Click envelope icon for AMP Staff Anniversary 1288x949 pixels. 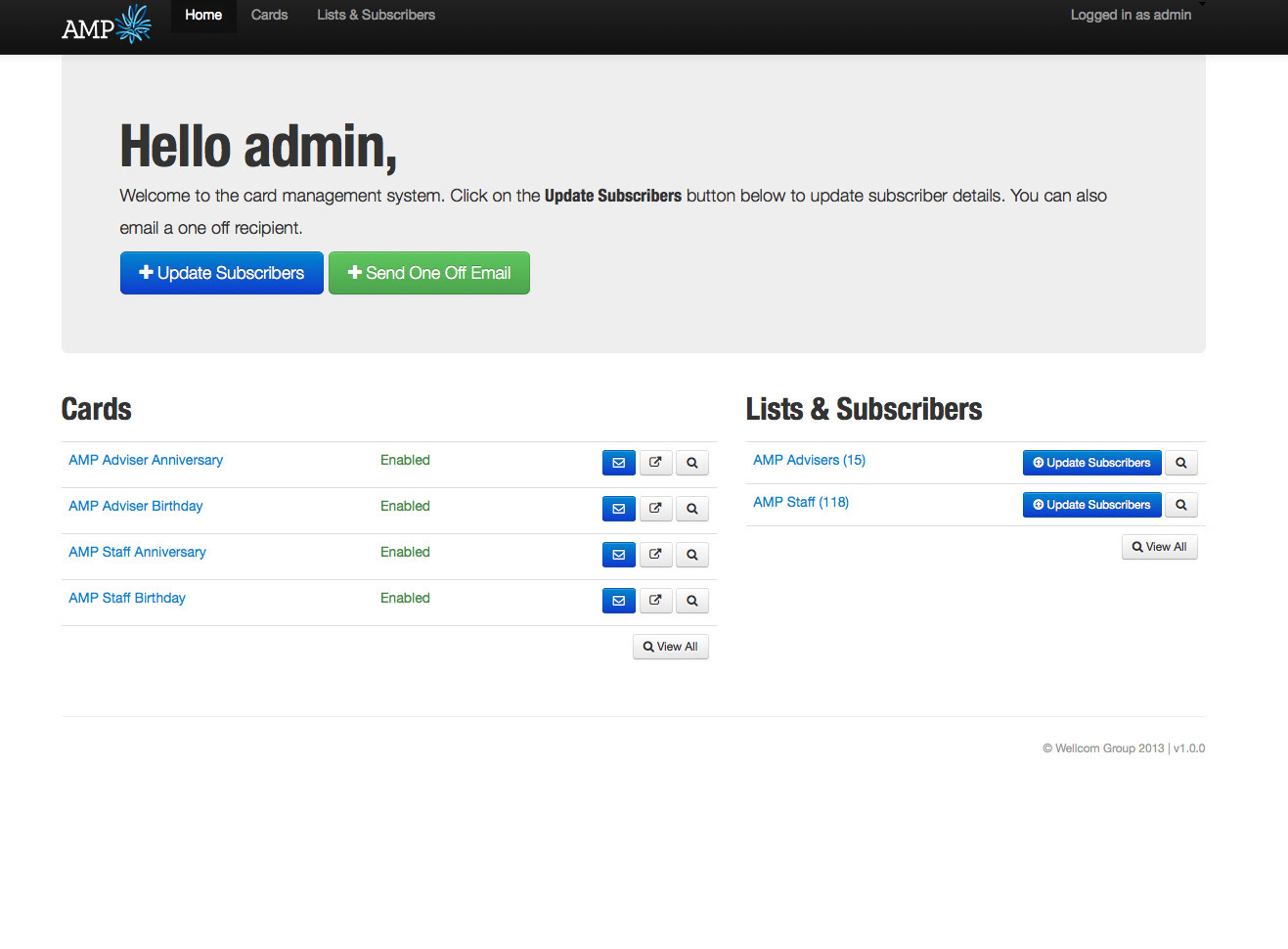click(618, 555)
